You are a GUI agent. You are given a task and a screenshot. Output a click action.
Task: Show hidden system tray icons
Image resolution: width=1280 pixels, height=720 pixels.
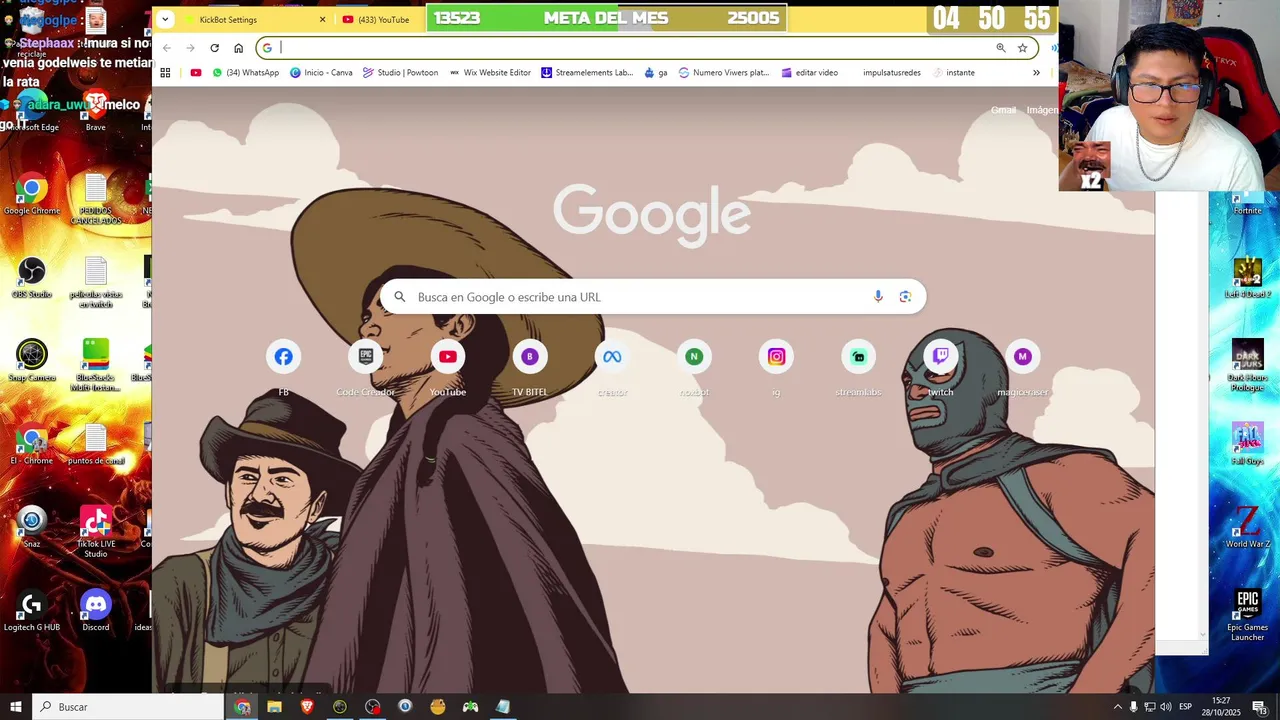tap(1118, 707)
